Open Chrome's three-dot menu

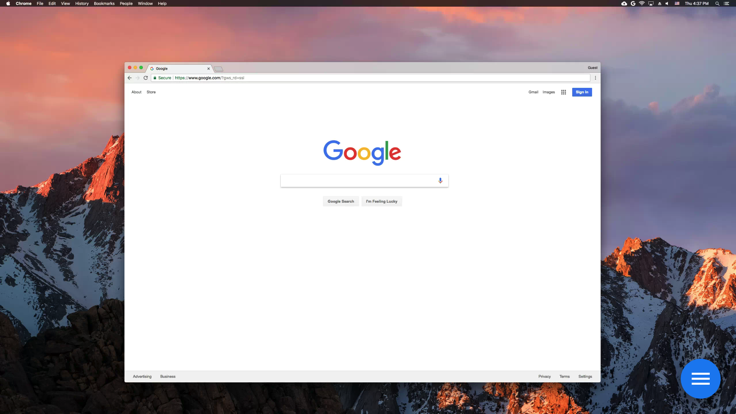coord(595,78)
